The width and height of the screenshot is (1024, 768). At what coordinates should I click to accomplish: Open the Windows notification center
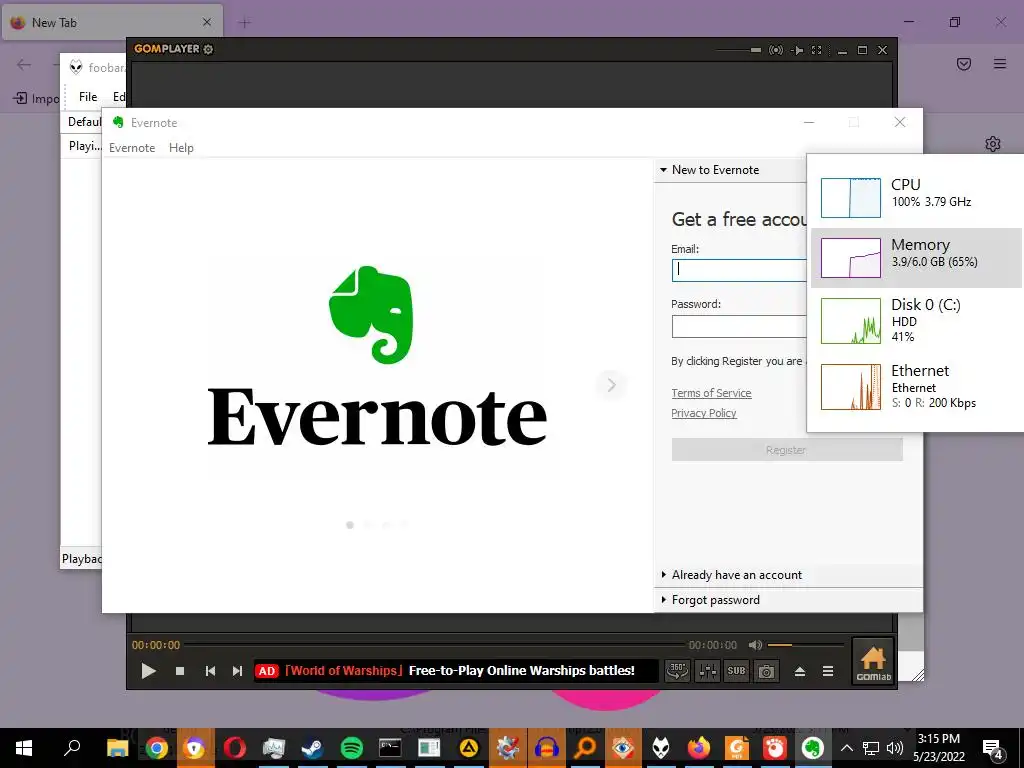(993, 748)
